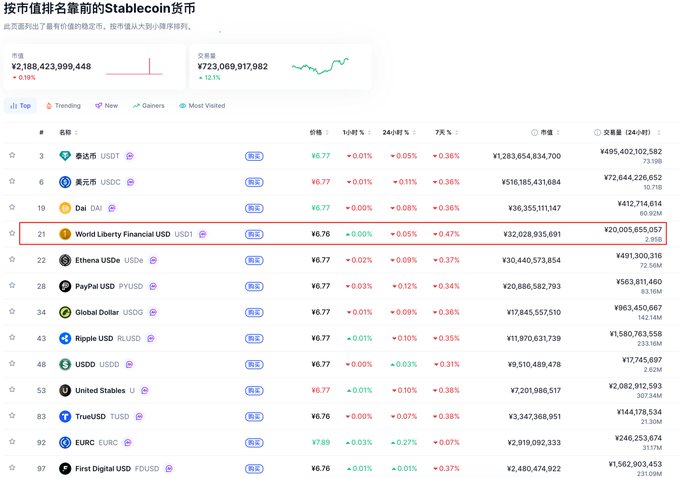The width and height of the screenshot is (680, 478).
Task: Star USDC to add to watchlist
Action: [x=12, y=181]
